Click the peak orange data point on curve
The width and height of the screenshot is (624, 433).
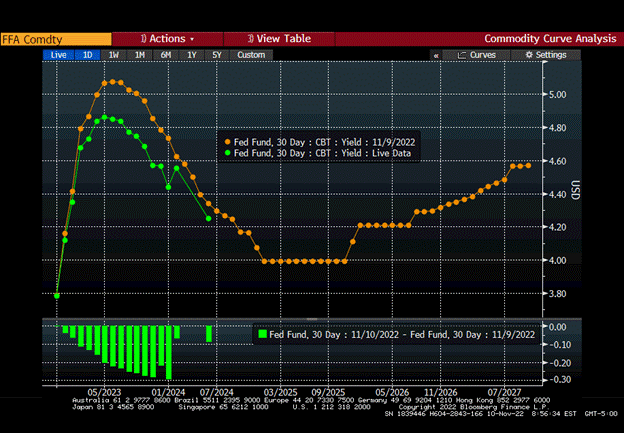pos(113,82)
